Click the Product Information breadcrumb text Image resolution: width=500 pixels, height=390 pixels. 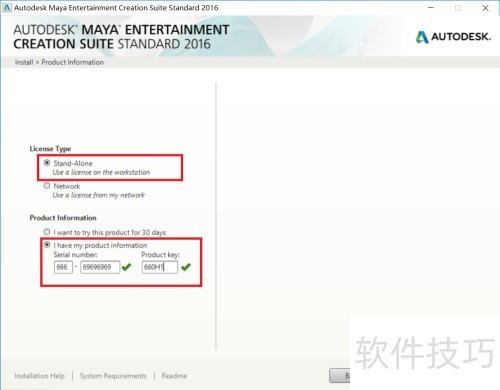(72, 62)
